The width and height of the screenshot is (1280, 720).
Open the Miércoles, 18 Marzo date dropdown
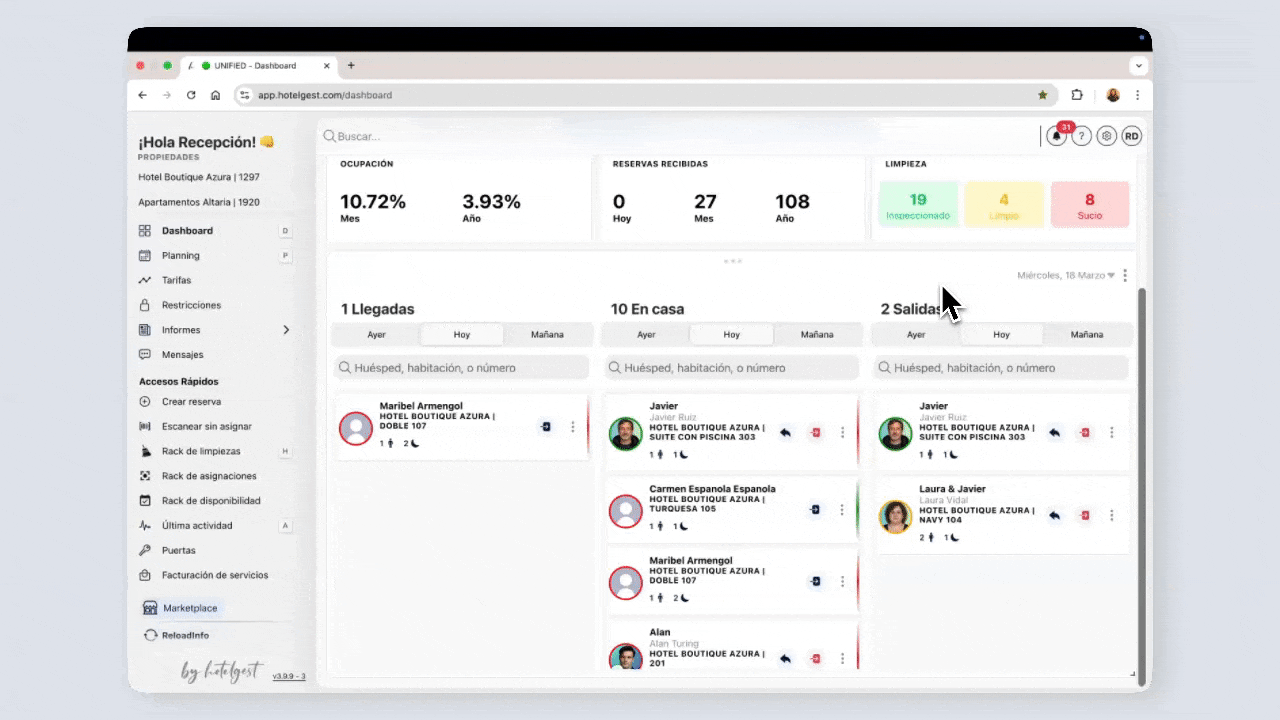coord(1065,276)
